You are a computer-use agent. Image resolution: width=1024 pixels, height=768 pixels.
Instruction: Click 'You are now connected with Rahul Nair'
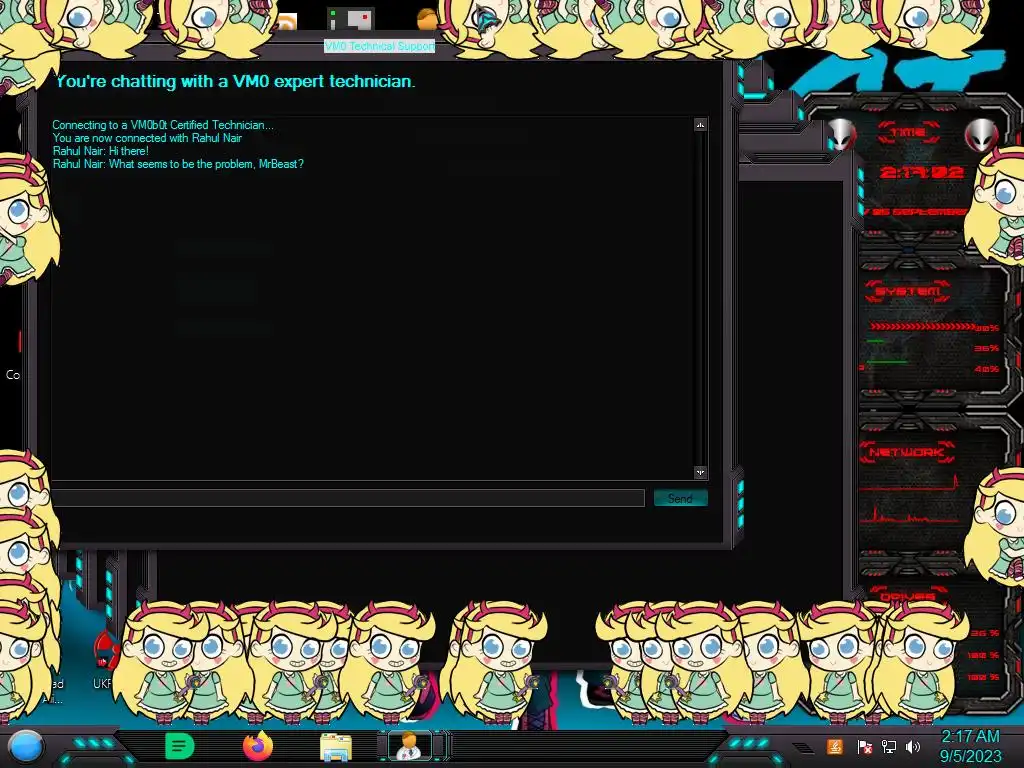coord(147,138)
